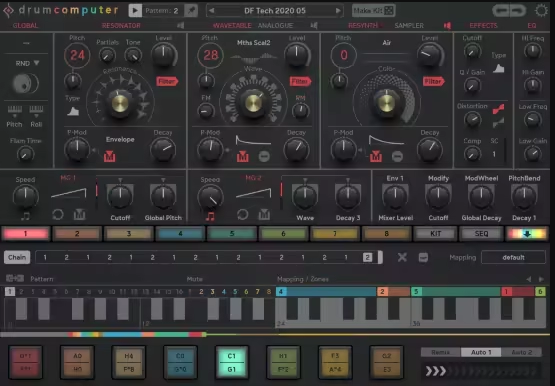Click the undo/redo arrows icon
The image size is (555, 386).
pyautogui.click(x=510, y=11)
